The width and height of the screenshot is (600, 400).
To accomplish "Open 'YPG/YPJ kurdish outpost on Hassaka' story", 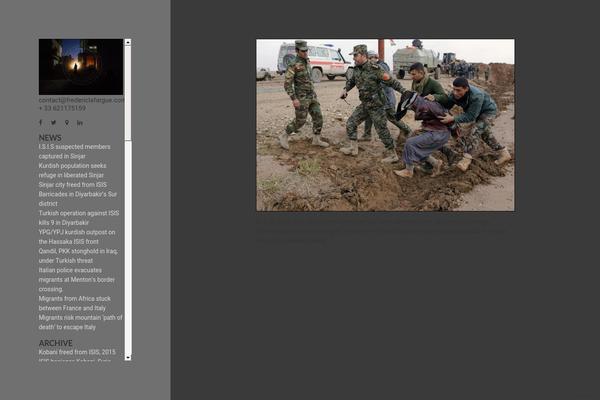I will (77, 237).
